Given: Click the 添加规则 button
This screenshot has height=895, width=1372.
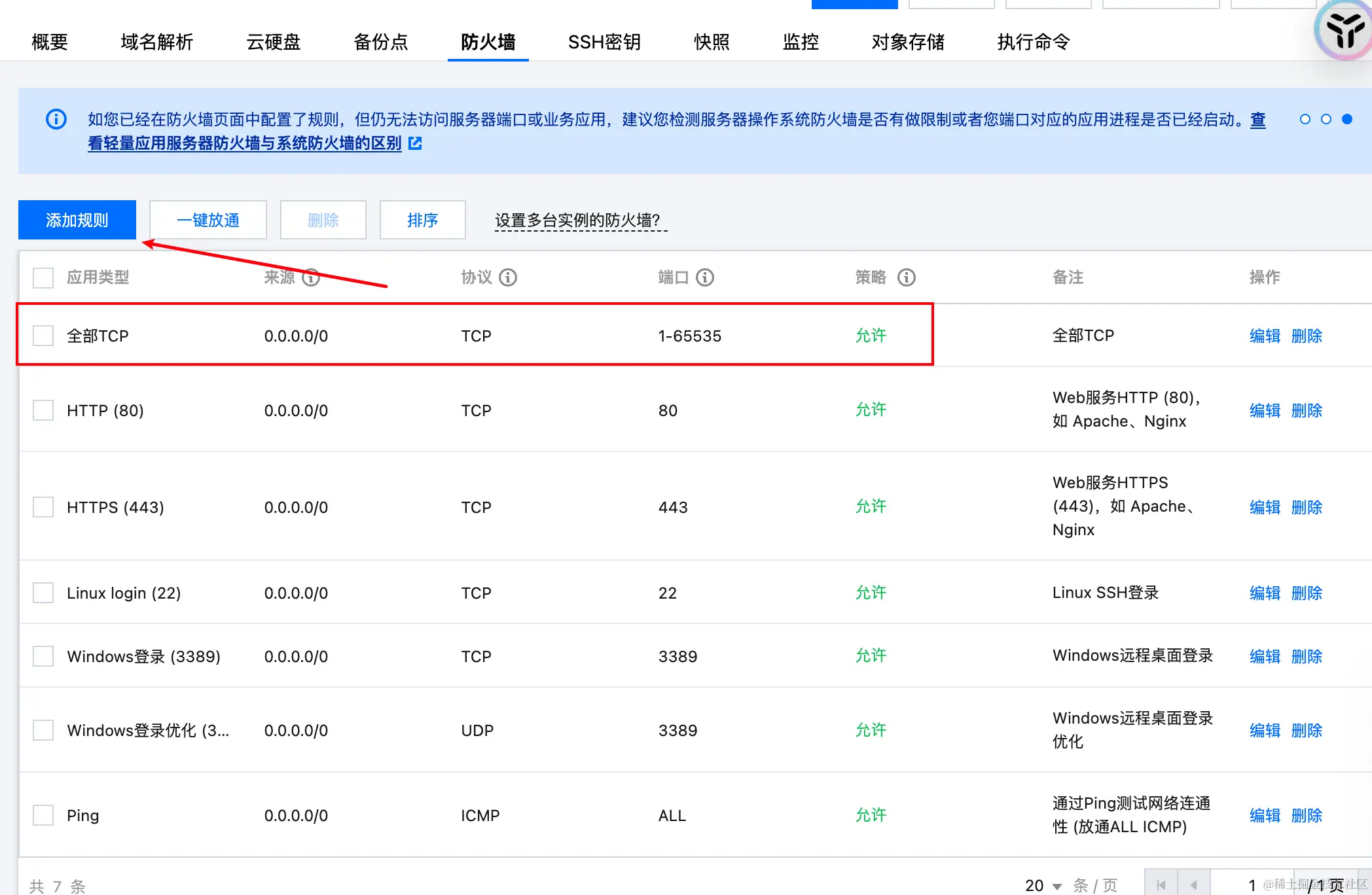Looking at the screenshot, I should 77,220.
